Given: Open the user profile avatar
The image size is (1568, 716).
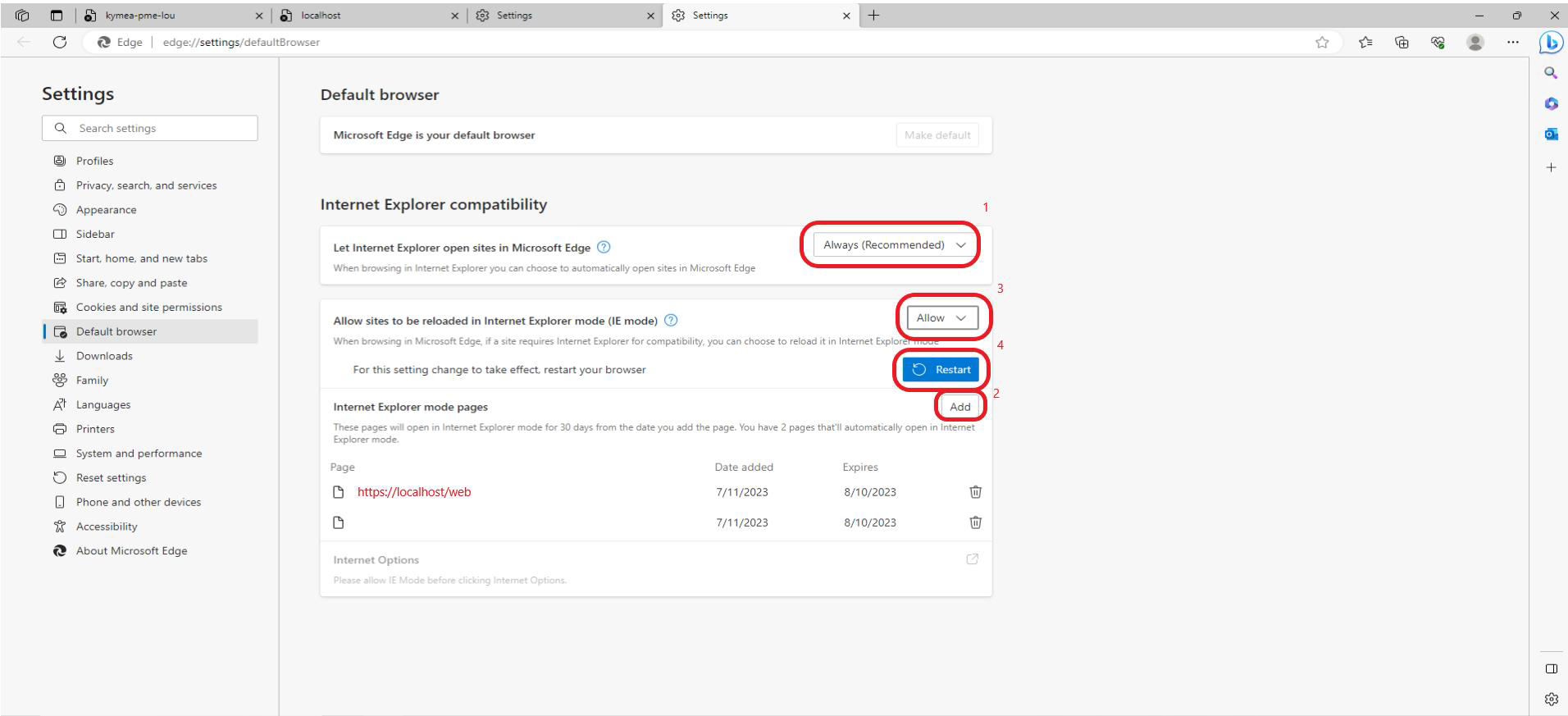Looking at the screenshot, I should [1475, 42].
